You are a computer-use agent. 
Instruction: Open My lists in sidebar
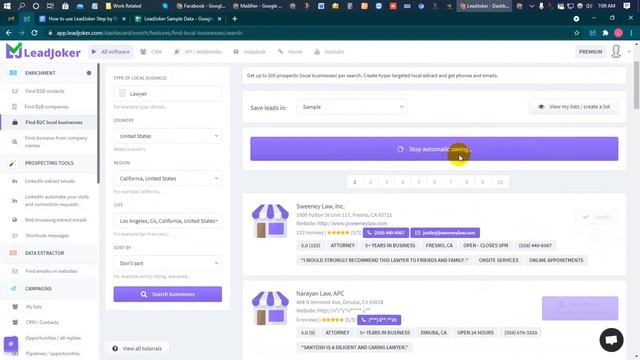coord(33,307)
